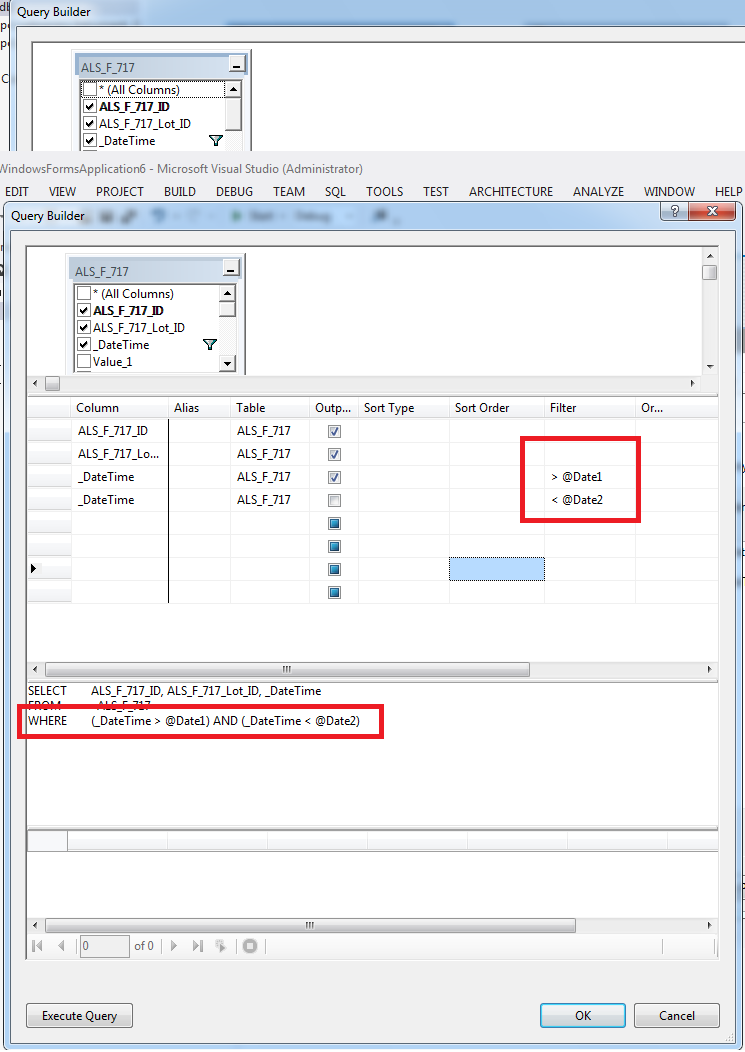The height and width of the screenshot is (1052, 745).
Task: Click the Column cell ALS_F_717_ID in grid
Action: 119,431
